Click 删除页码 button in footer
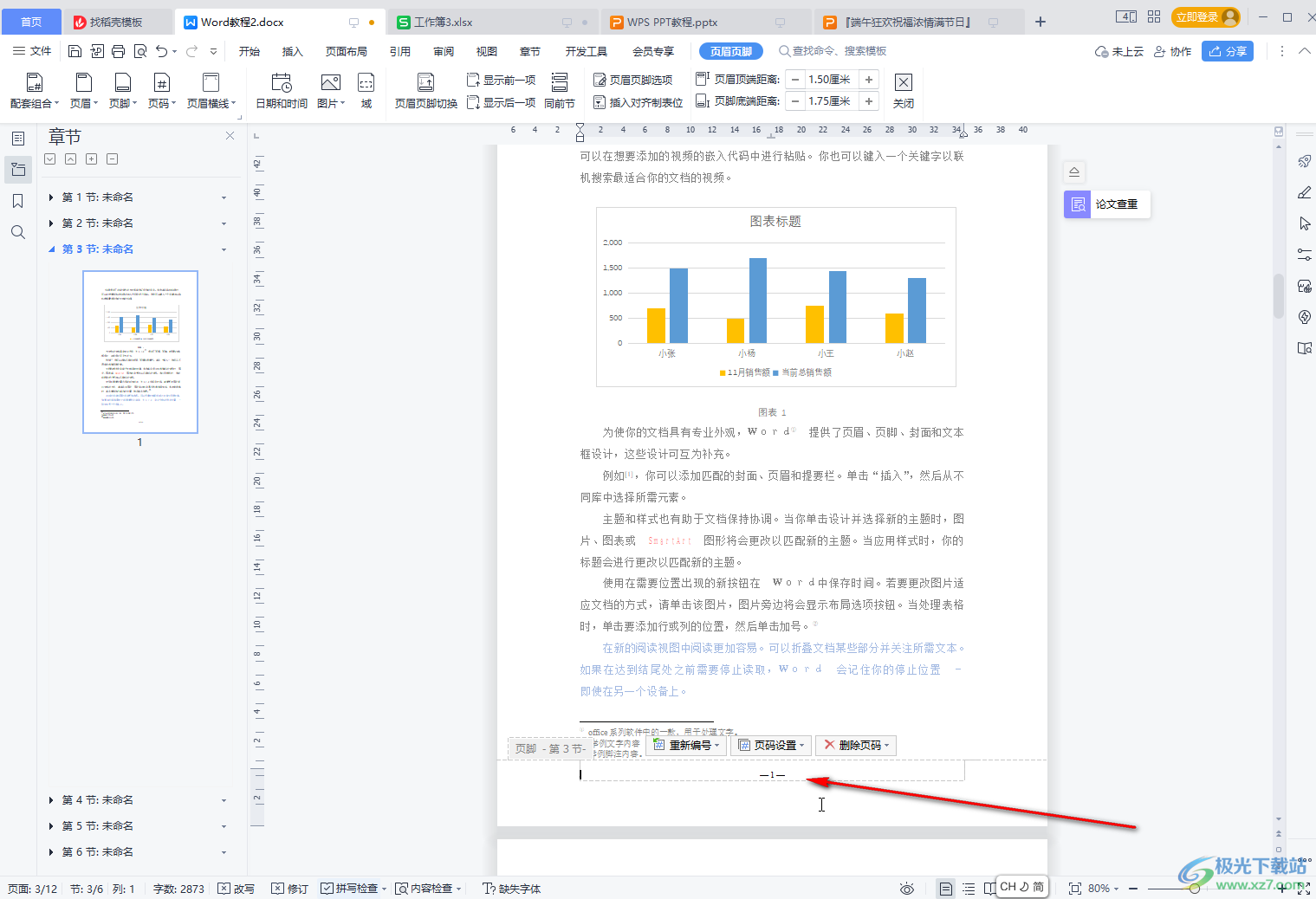 pyautogui.click(x=856, y=745)
